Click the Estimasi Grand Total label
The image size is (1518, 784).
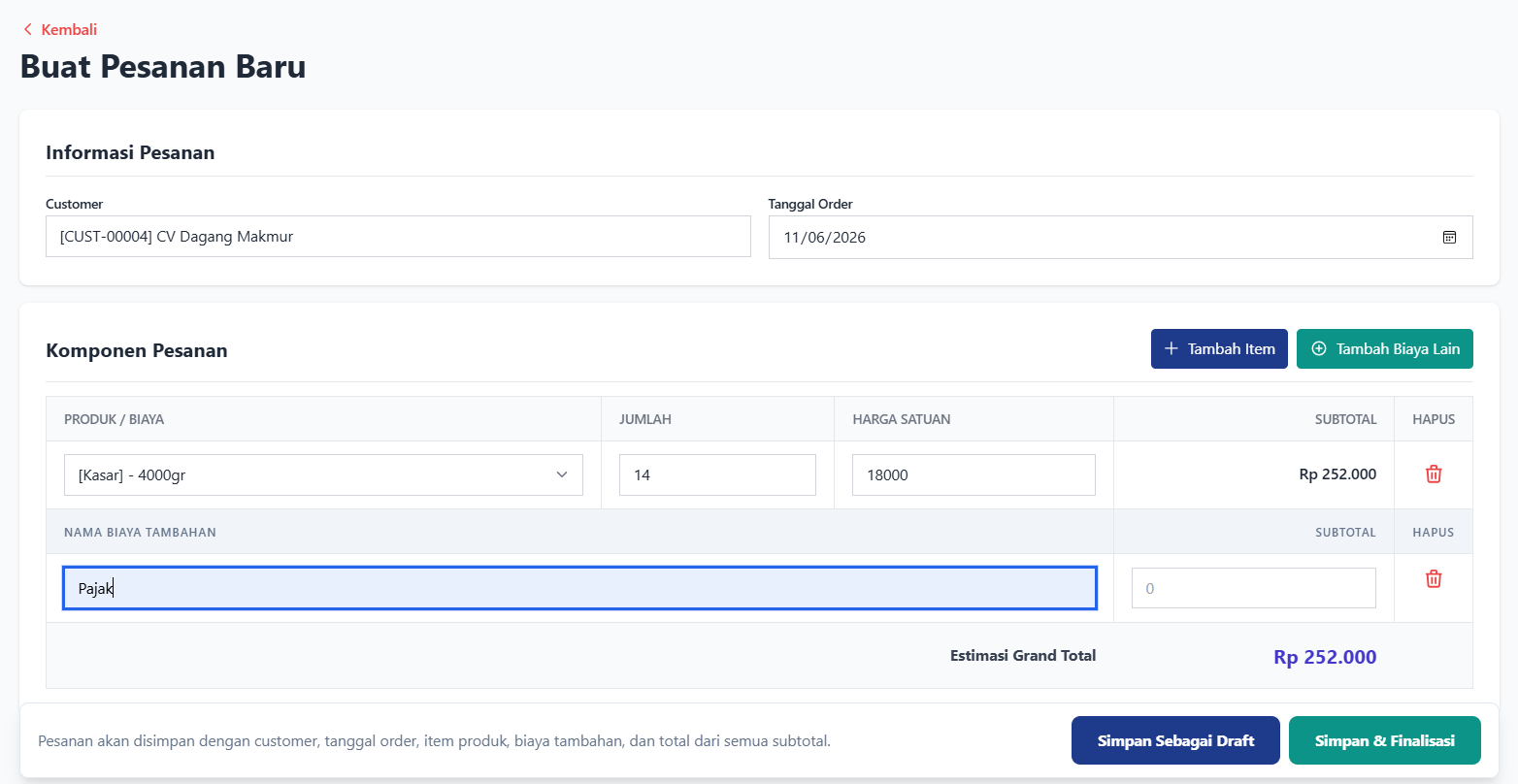[x=1023, y=656]
